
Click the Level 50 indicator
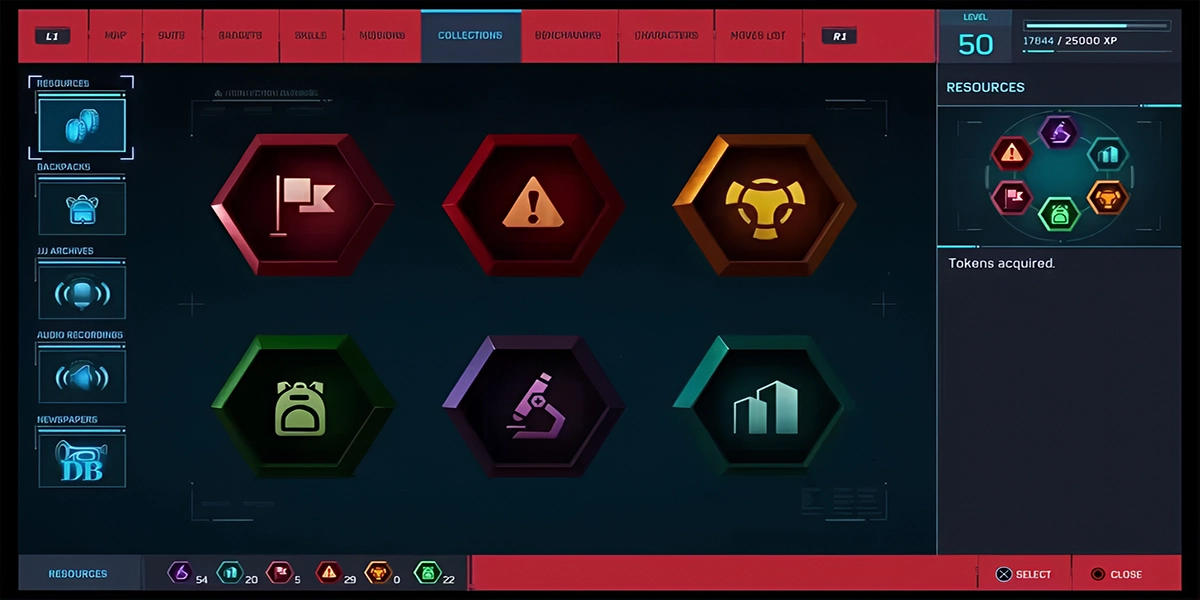(x=975, y=37)
